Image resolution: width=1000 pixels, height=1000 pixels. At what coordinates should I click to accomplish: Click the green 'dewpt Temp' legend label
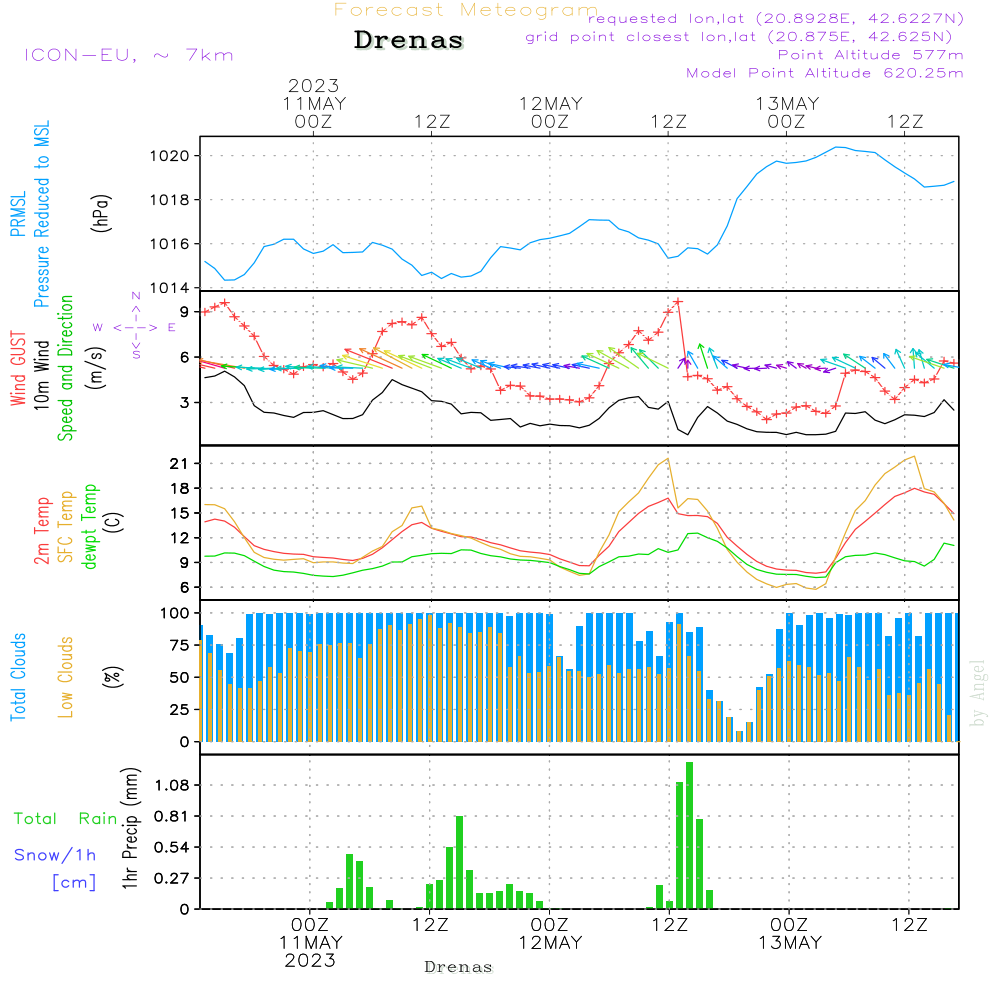pos(90,526)
